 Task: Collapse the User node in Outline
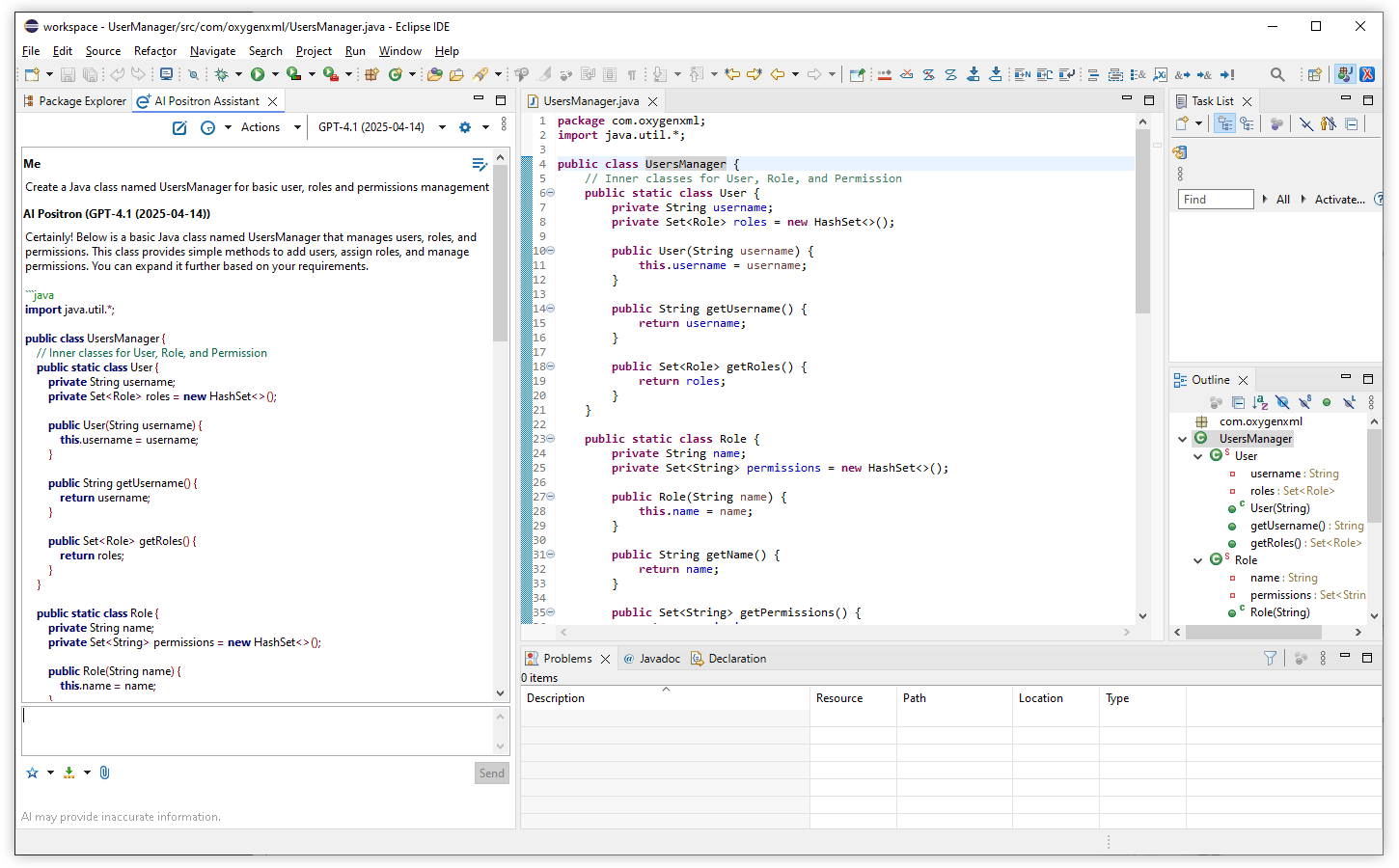coord(1198,456)
